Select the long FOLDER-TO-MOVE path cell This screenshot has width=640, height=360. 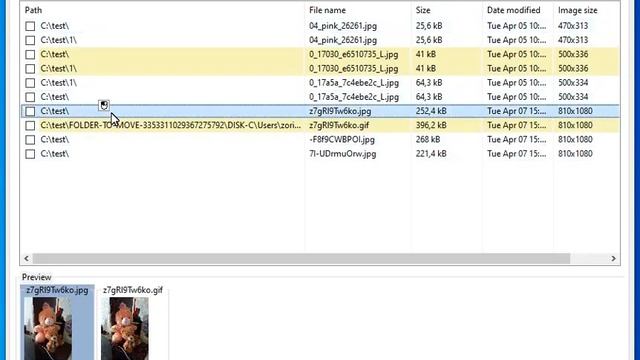[x=171, y=125]
